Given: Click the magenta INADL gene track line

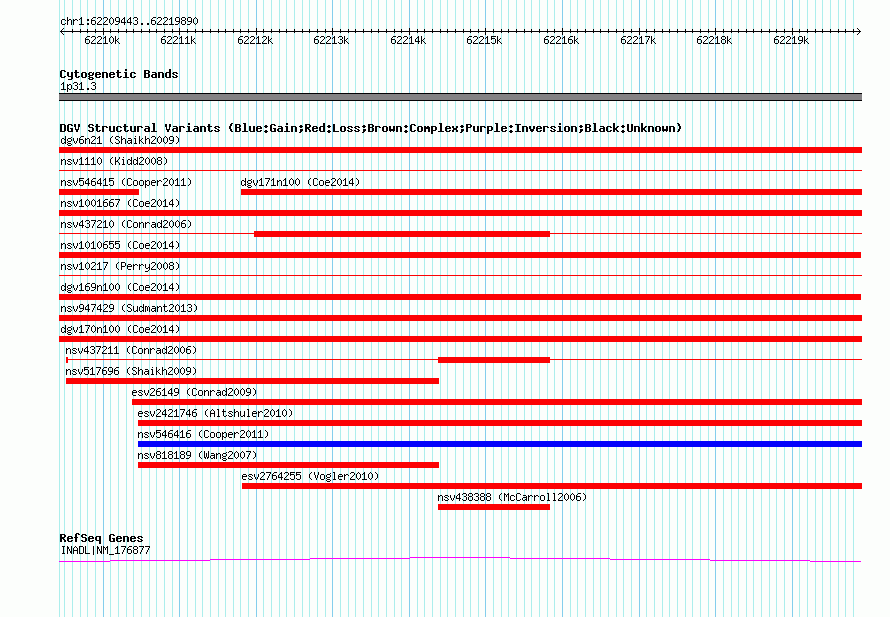Looking at the screenshot, I should point(460,560).
